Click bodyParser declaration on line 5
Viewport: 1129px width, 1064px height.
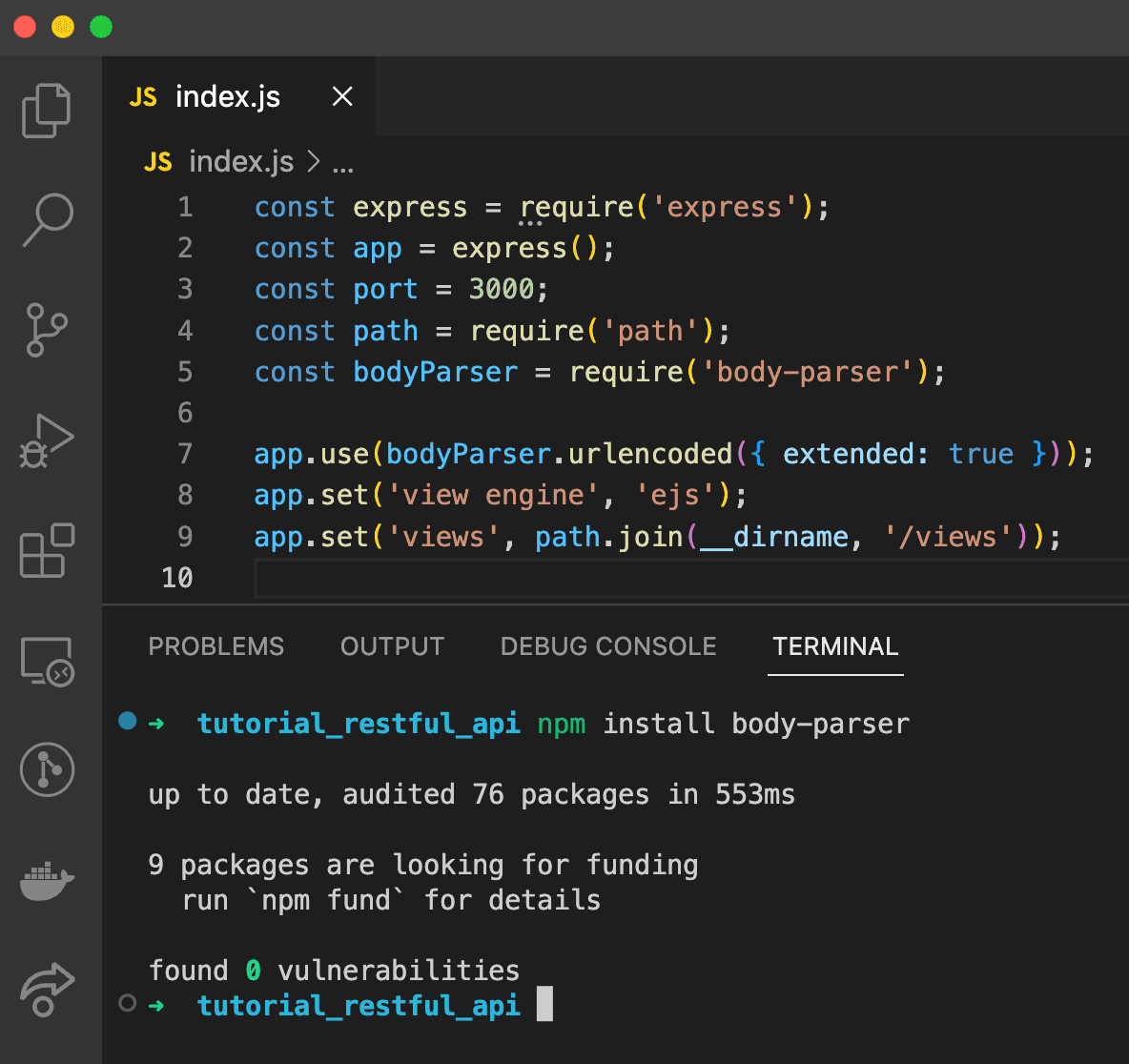point(435,372)
